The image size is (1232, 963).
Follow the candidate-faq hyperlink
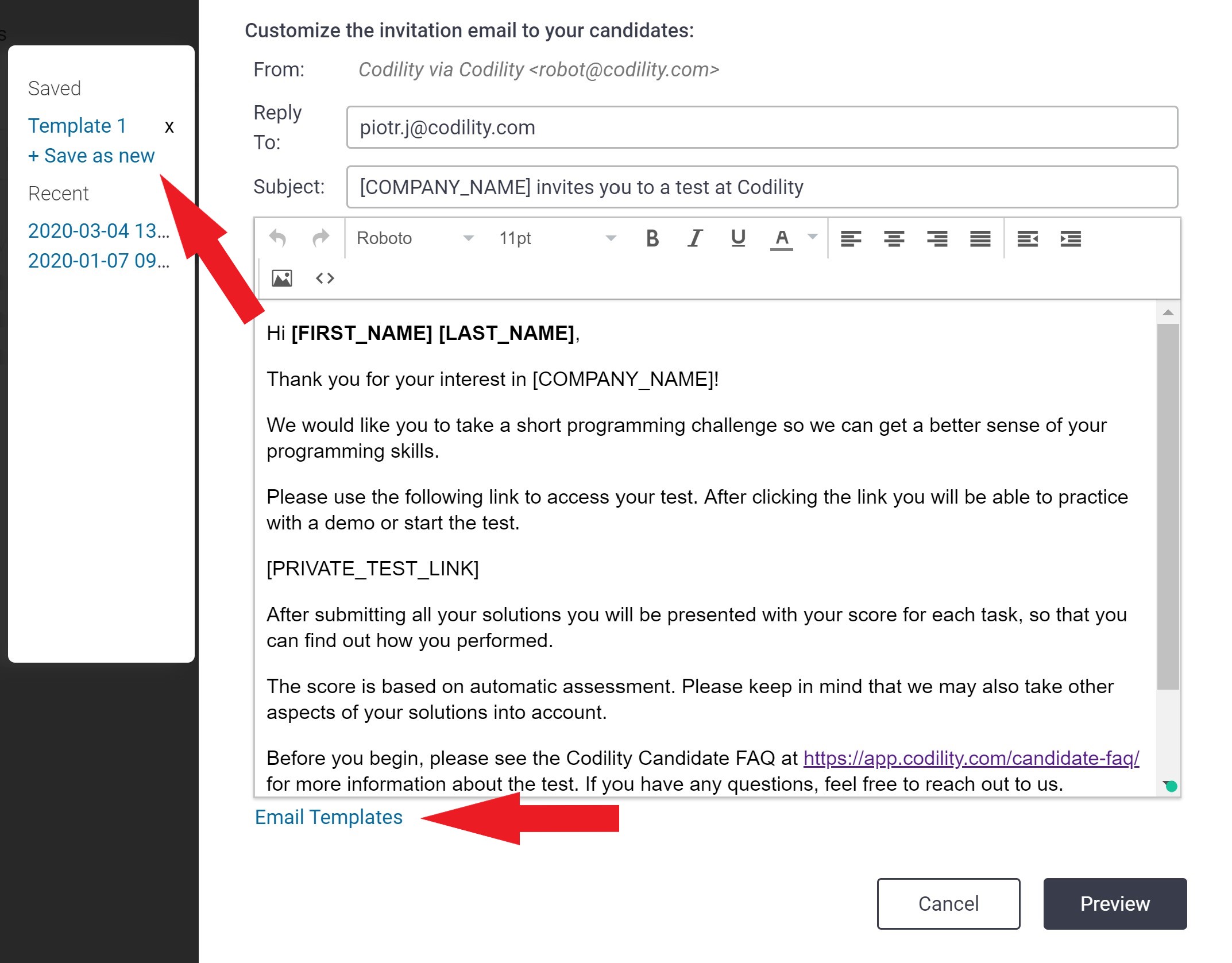(971, 758)
